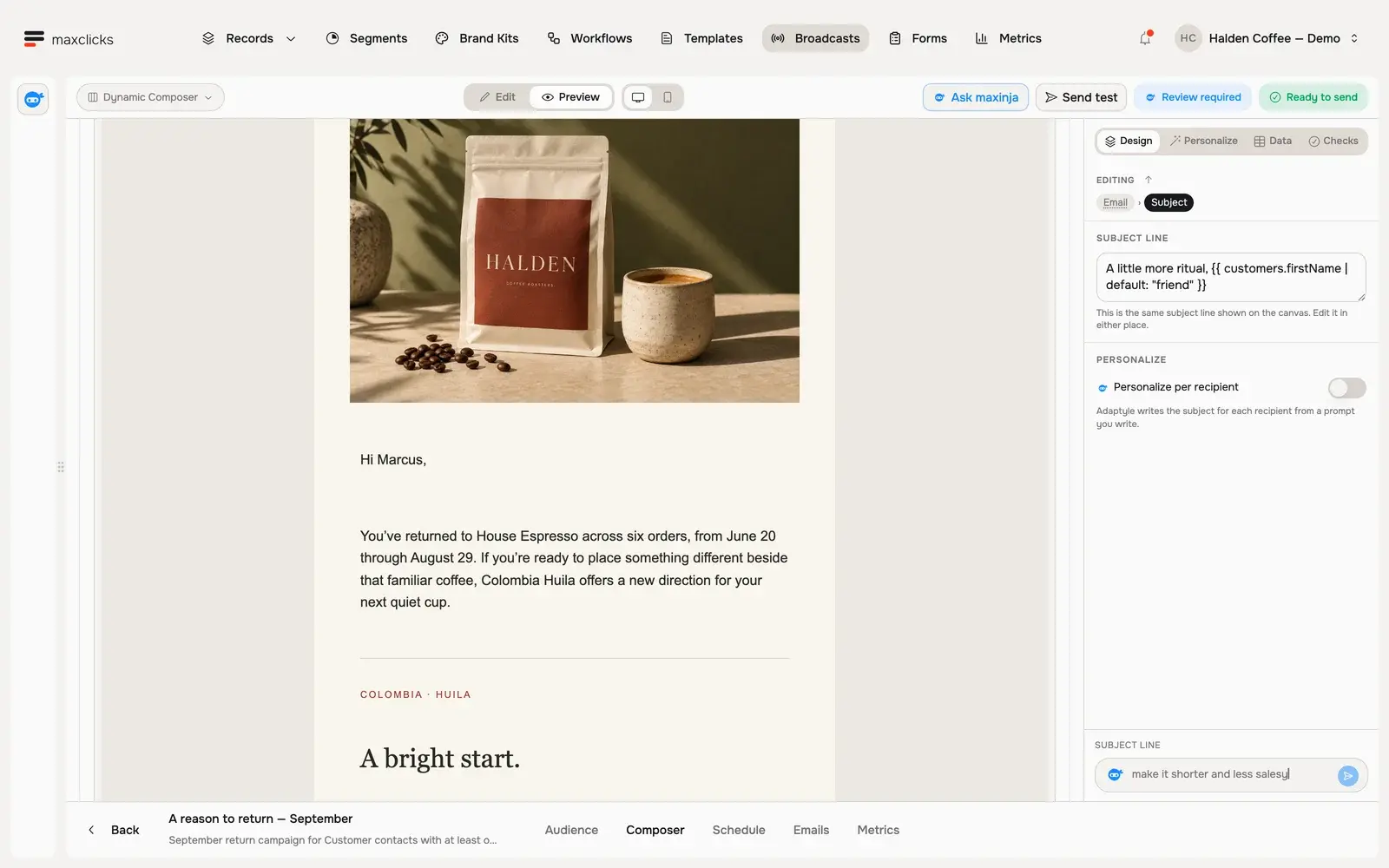Switch to Edit mode
This screenshot has height=868, width=1389.
tap(497, 97)
